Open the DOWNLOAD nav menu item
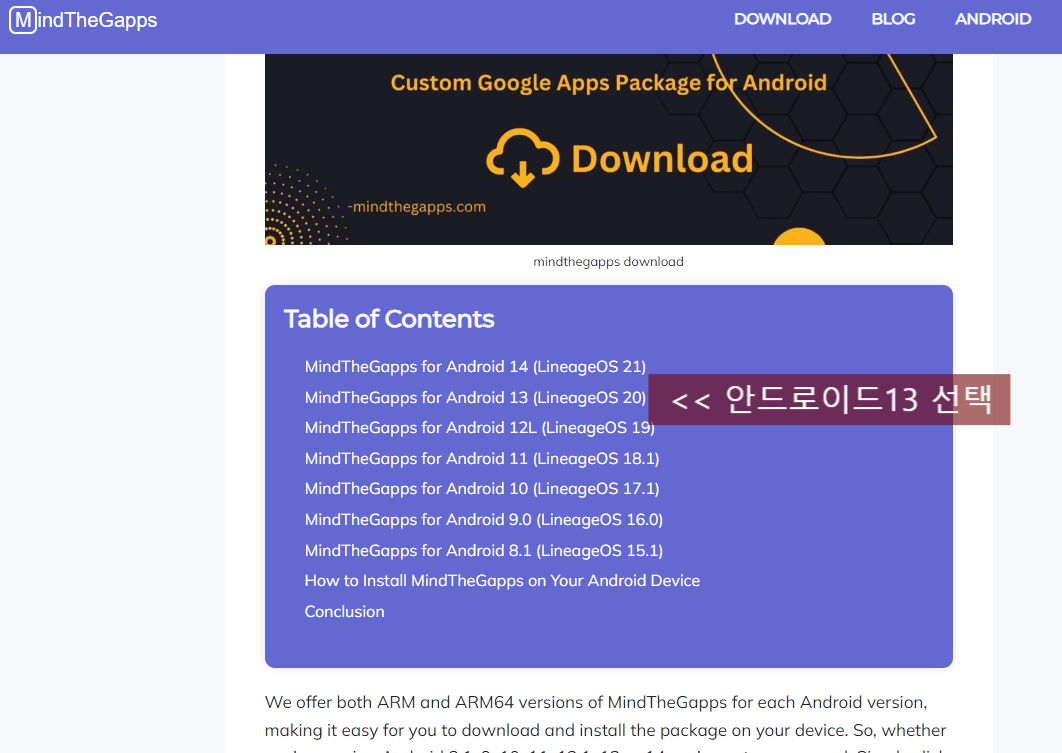Viewport: 1062px width, 753px height. click(x=782, y=19)
